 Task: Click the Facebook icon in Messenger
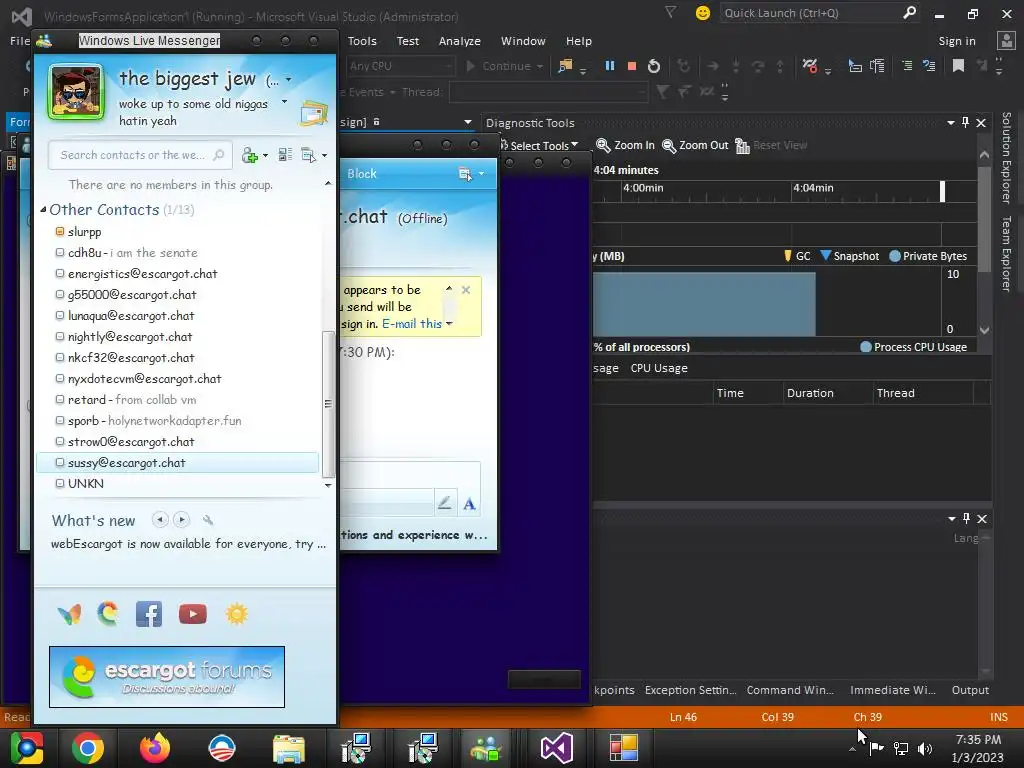(x=149, y=614)
